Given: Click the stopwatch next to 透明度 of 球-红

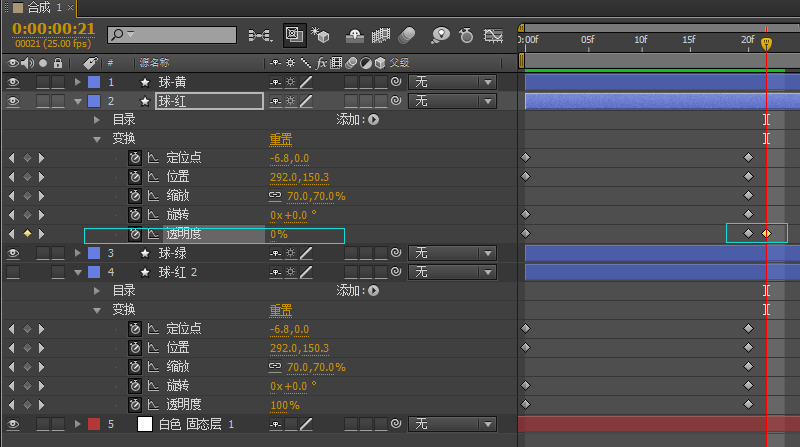Looking at the screenshot, I should pos(135,234).
